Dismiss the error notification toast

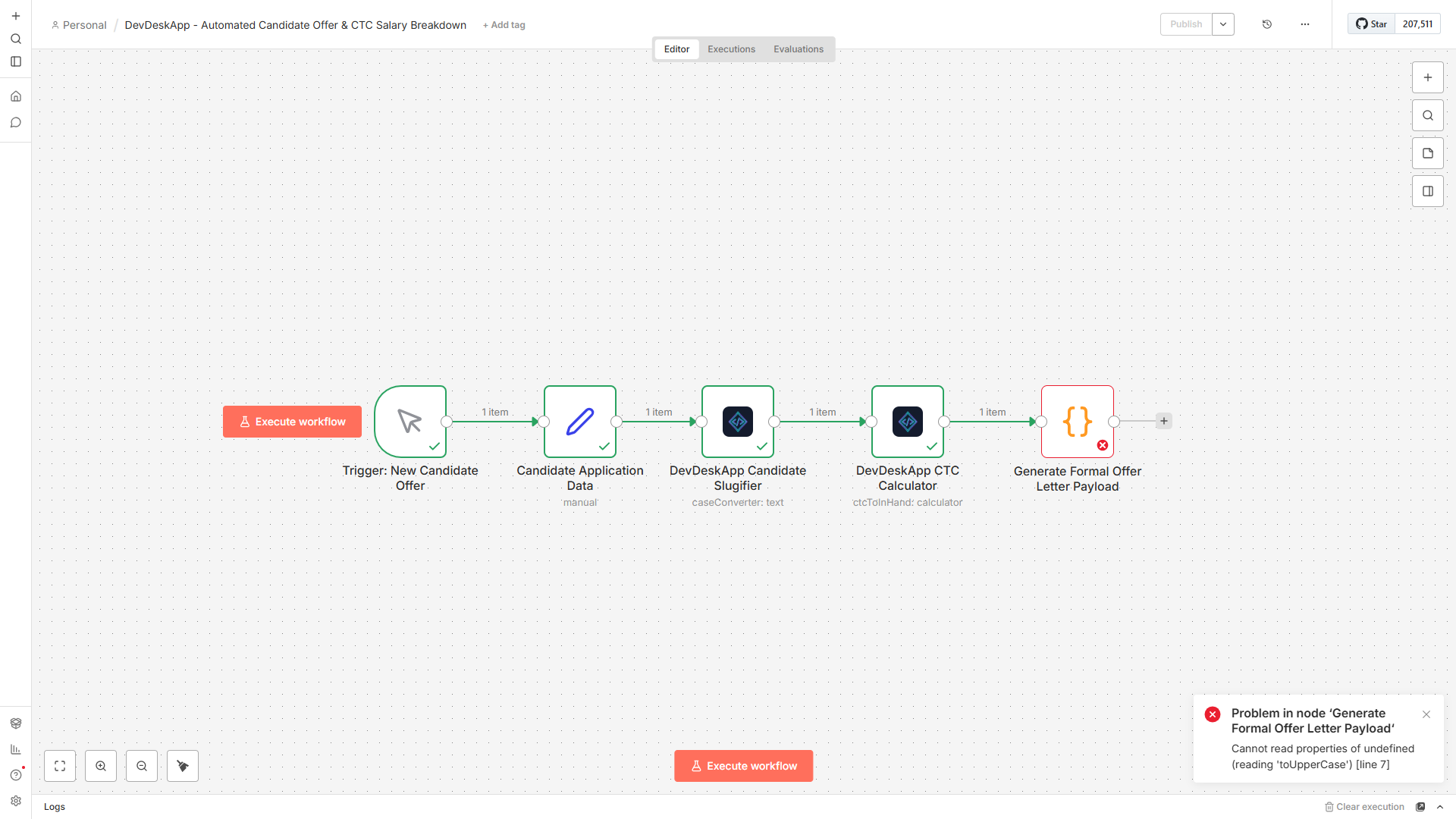(1426, 714)
